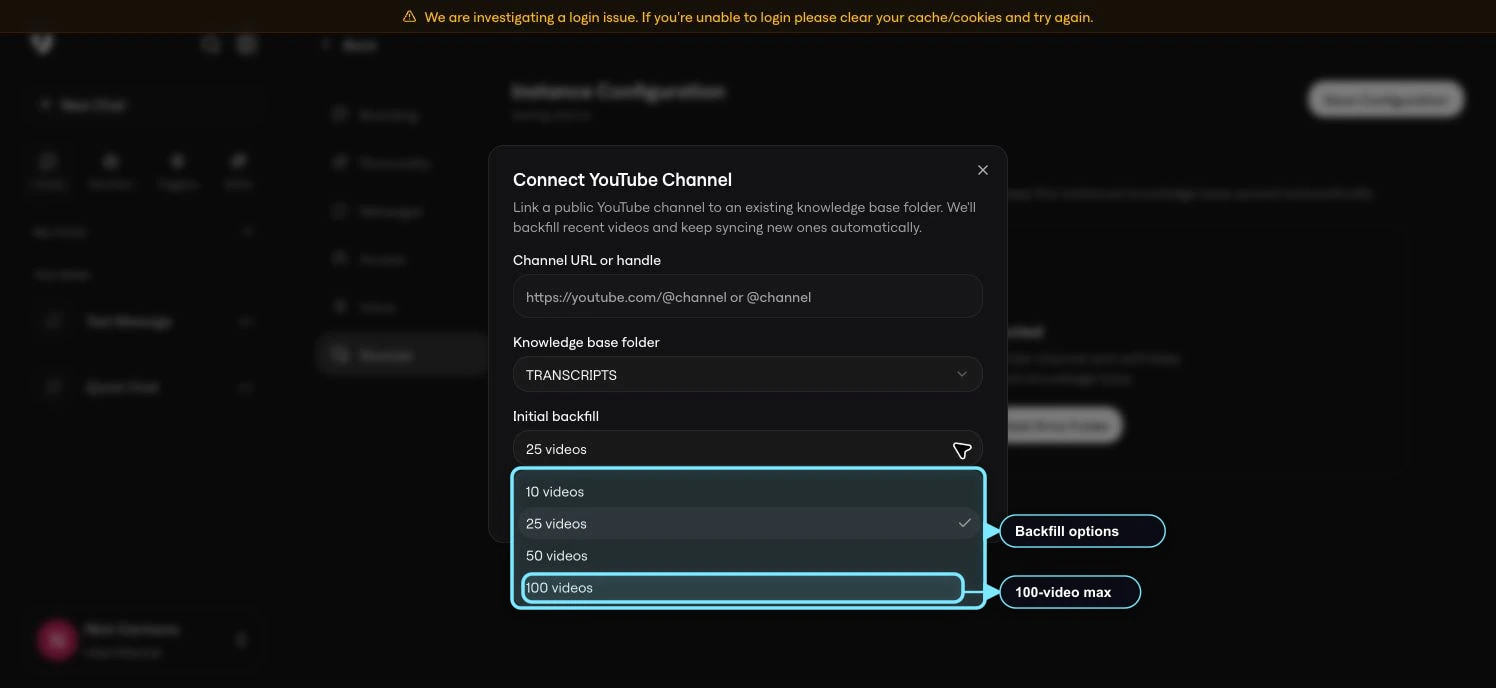Click the login issue notice text
1496x688 pixels.
point(758,17)
